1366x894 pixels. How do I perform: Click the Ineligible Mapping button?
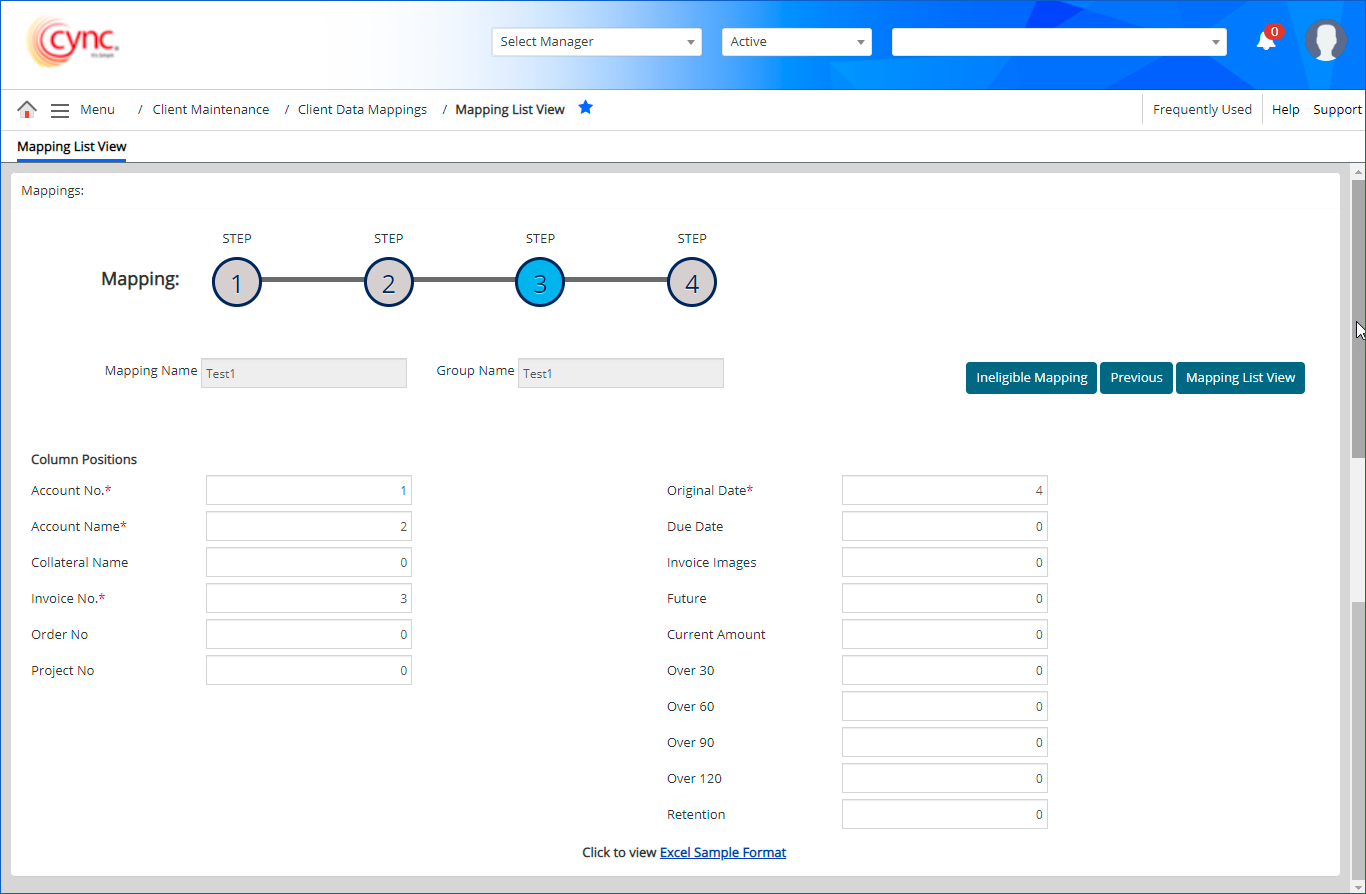tap(1031, 378)
